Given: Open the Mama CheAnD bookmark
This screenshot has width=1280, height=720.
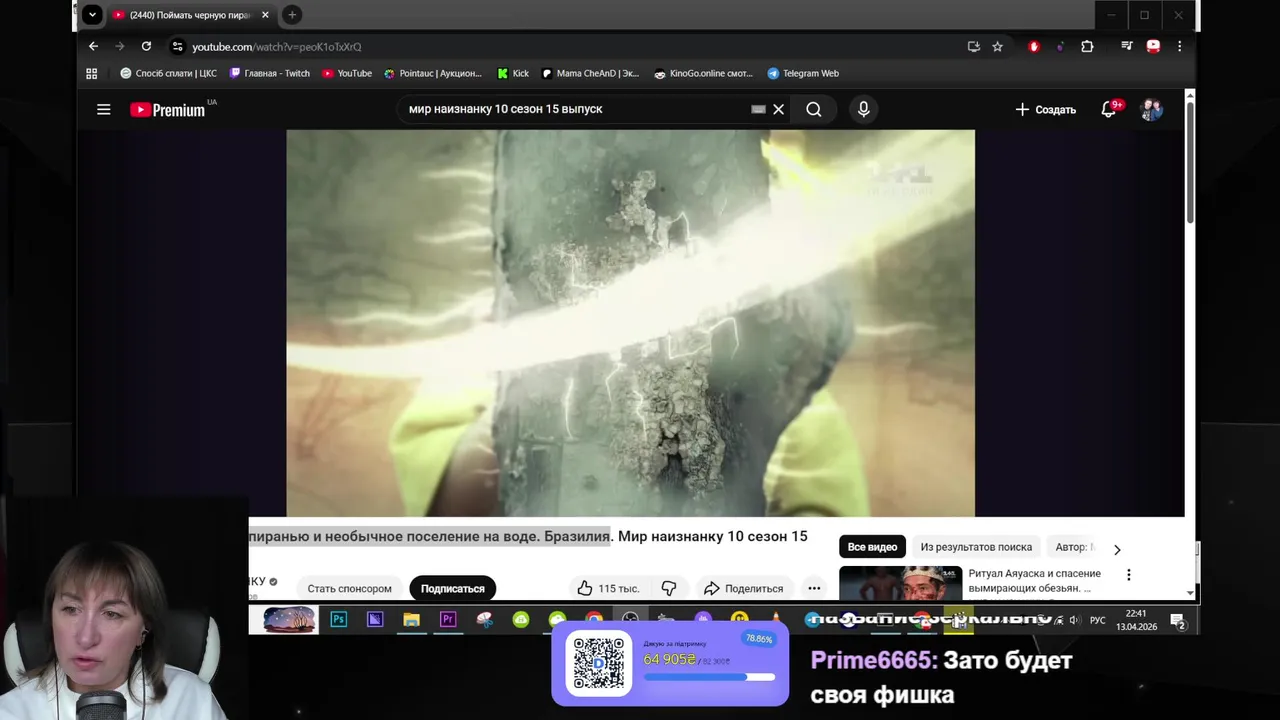Looking at the screenshot, I should [x=590, y=73].
